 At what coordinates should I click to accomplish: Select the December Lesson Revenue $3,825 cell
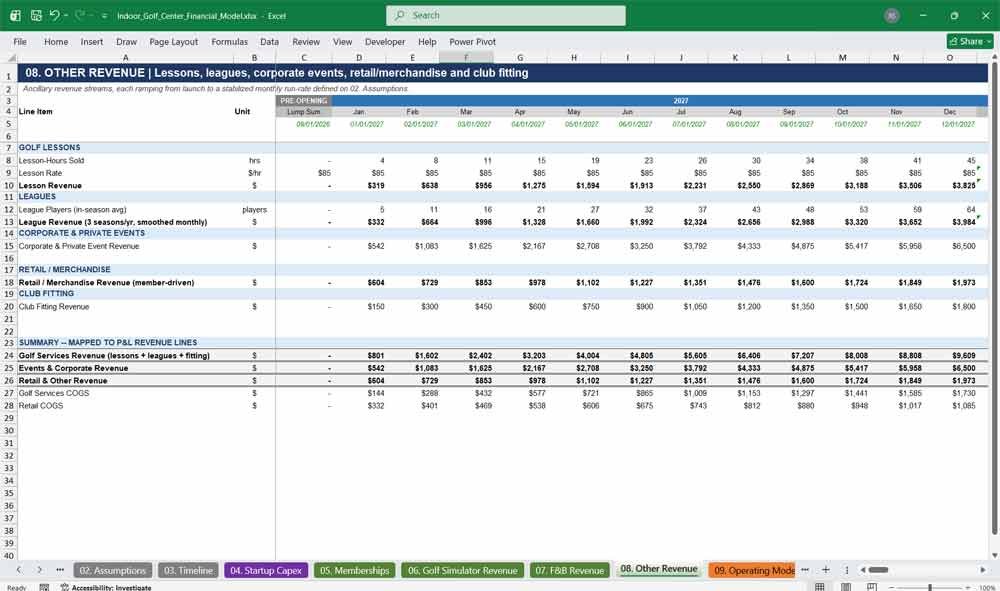point(950,186)
